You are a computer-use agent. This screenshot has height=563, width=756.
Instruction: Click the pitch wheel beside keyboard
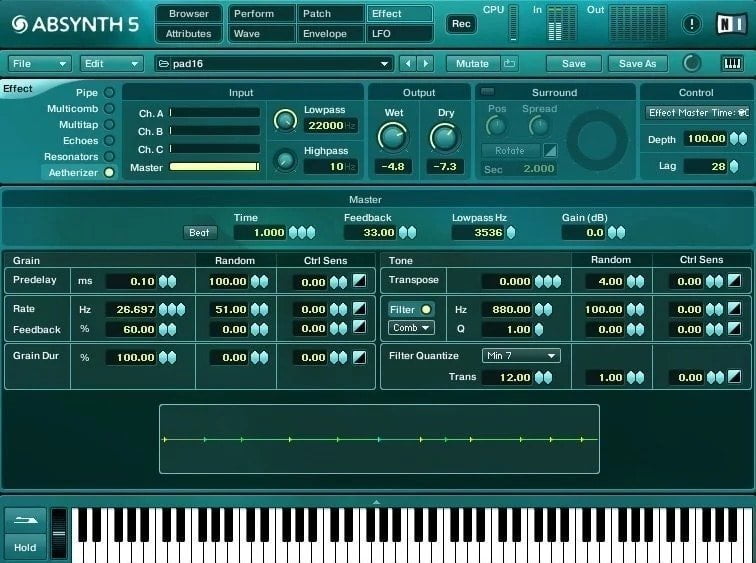[59, 534]
